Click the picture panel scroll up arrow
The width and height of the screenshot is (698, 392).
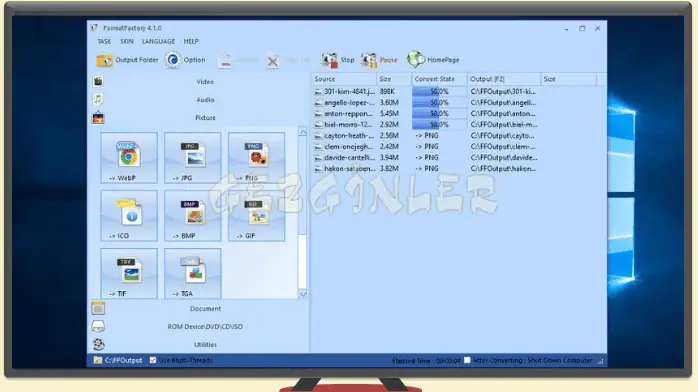click(x=303, y=132)
